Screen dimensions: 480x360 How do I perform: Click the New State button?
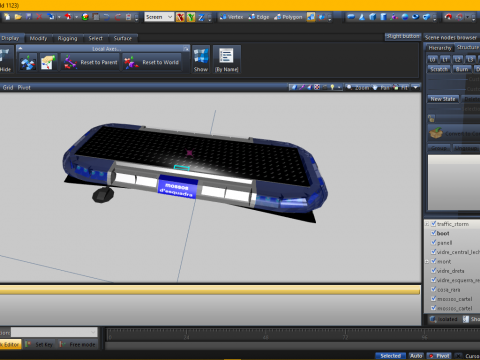coord(443,99)
